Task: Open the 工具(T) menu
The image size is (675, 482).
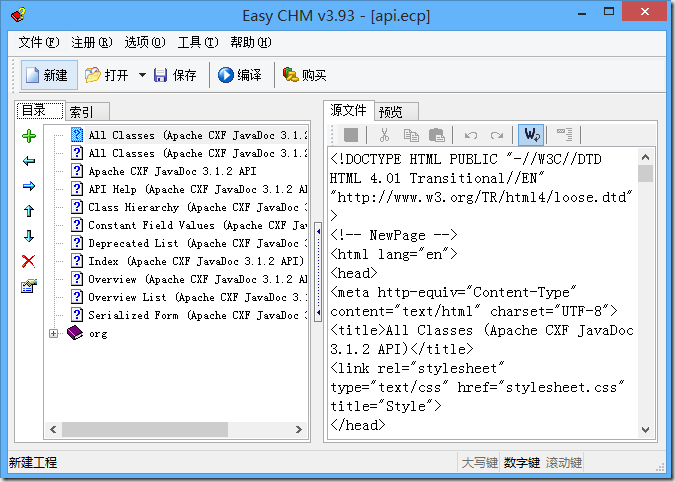Action: coord(198,42)
